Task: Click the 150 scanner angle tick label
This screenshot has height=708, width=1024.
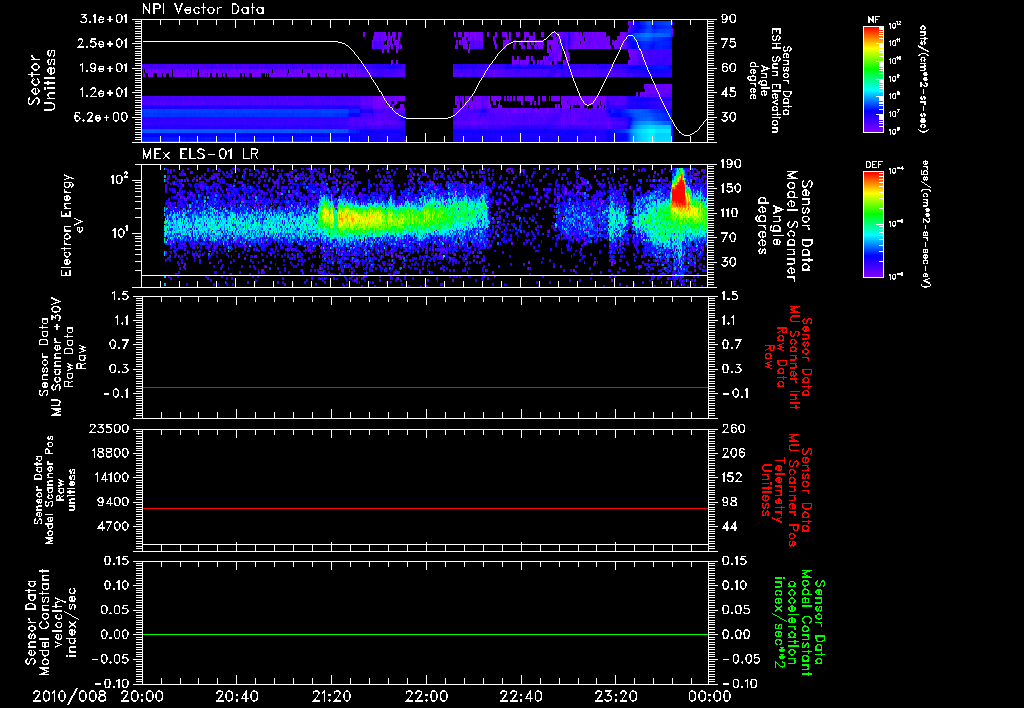Action: pos(731,189)
